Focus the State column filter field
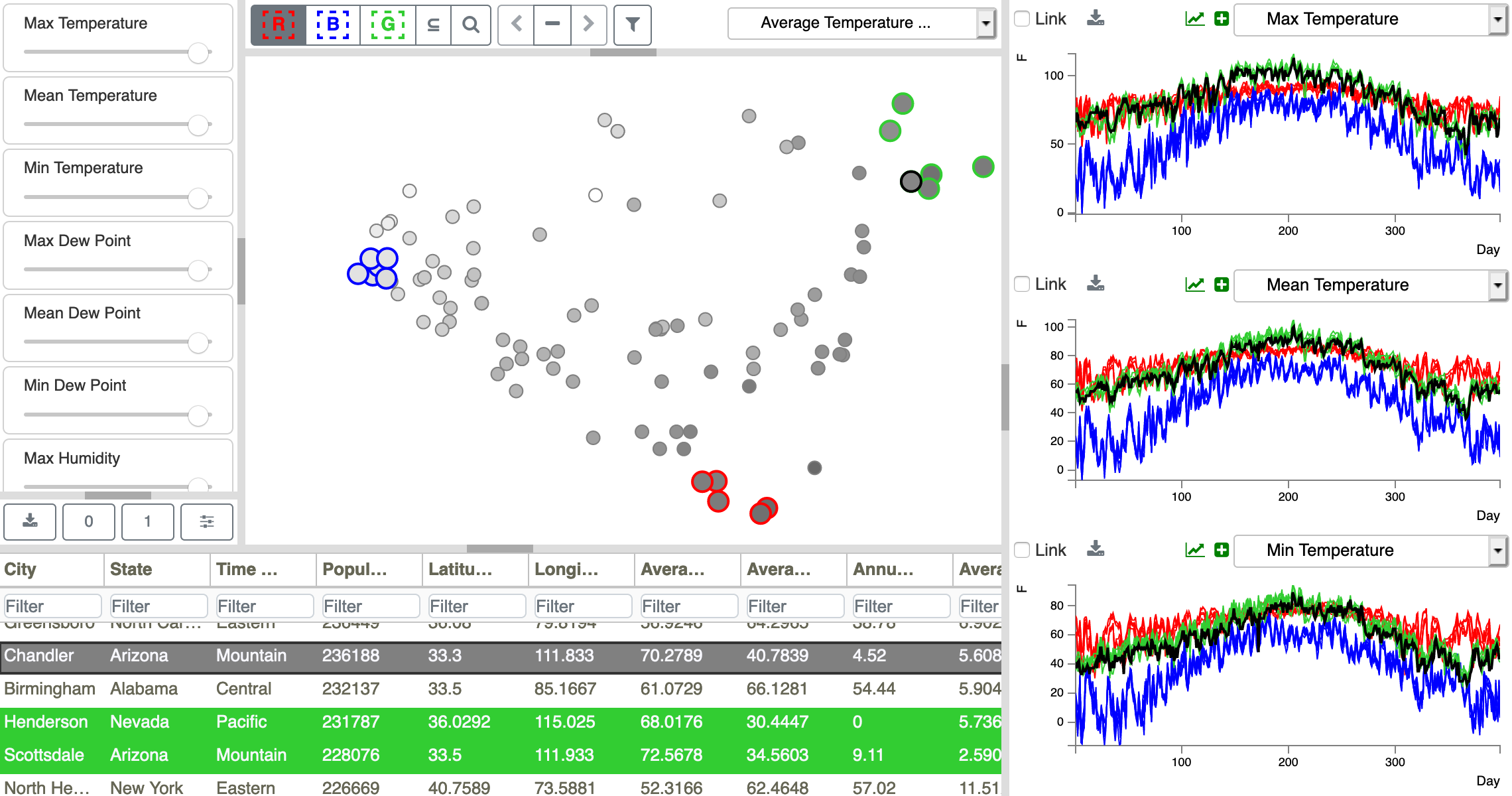 [158, 606]
